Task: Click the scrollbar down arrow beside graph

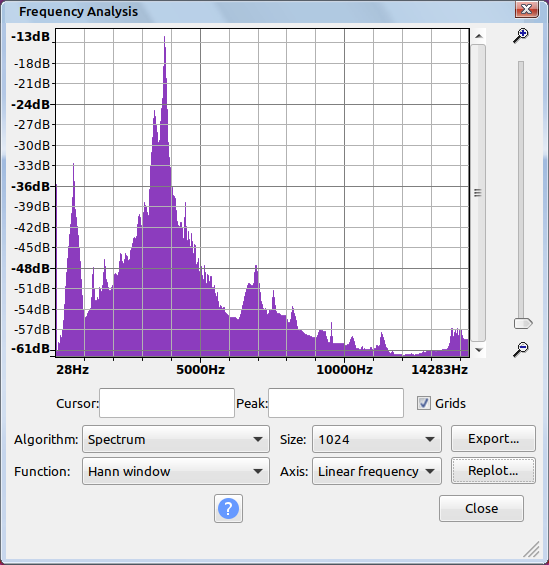Action: tap(478, 350)
